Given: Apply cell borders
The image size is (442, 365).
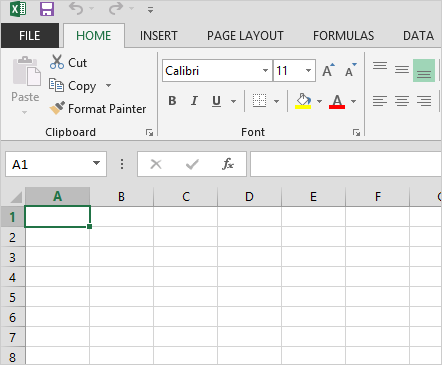Looking at the screenshot, I should tap(259, 101).
